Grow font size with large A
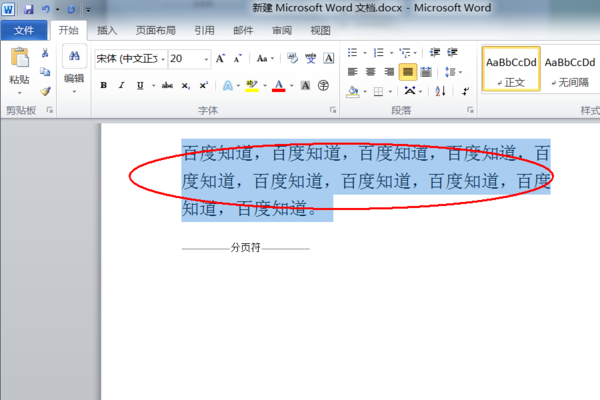The width and height of the screenshot is (600, 400). [220, 59]
